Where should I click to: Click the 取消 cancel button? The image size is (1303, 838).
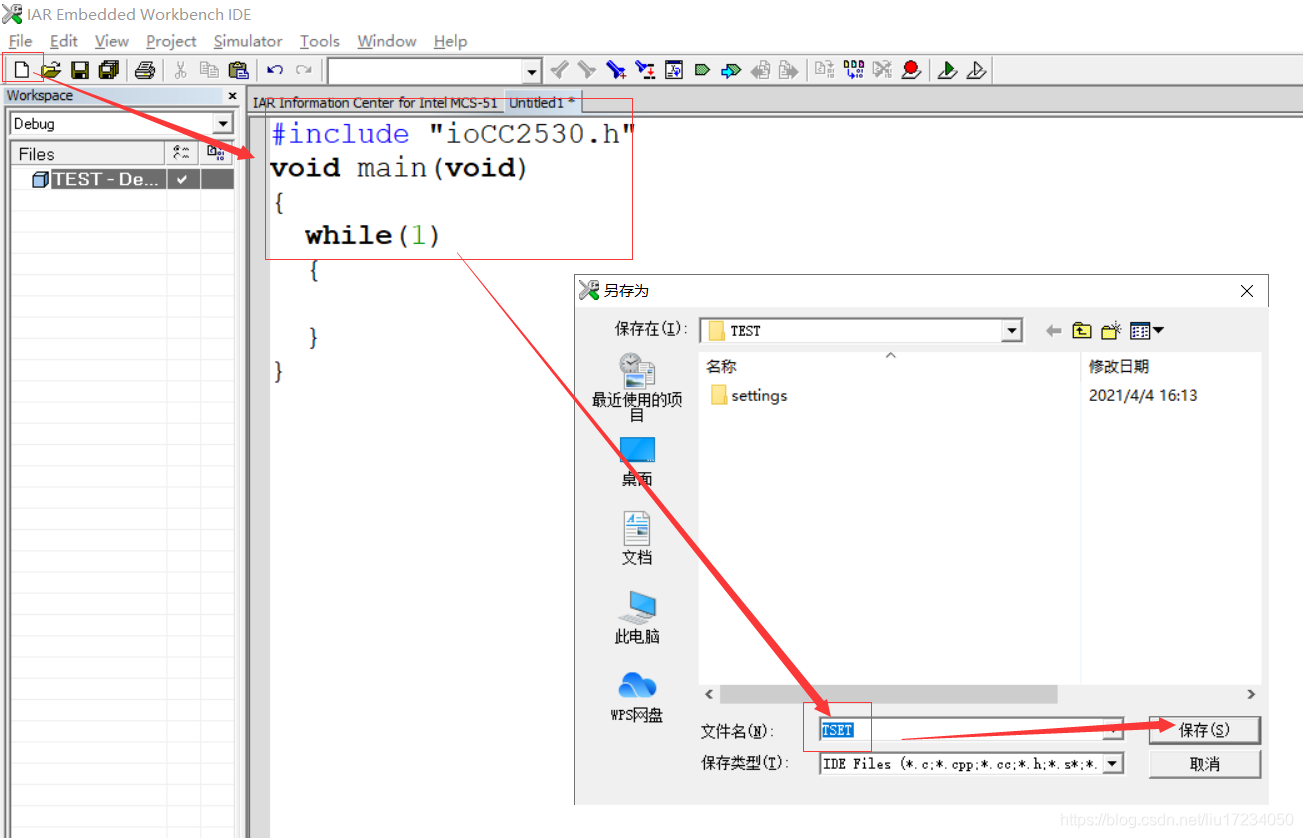point(1204,764)
